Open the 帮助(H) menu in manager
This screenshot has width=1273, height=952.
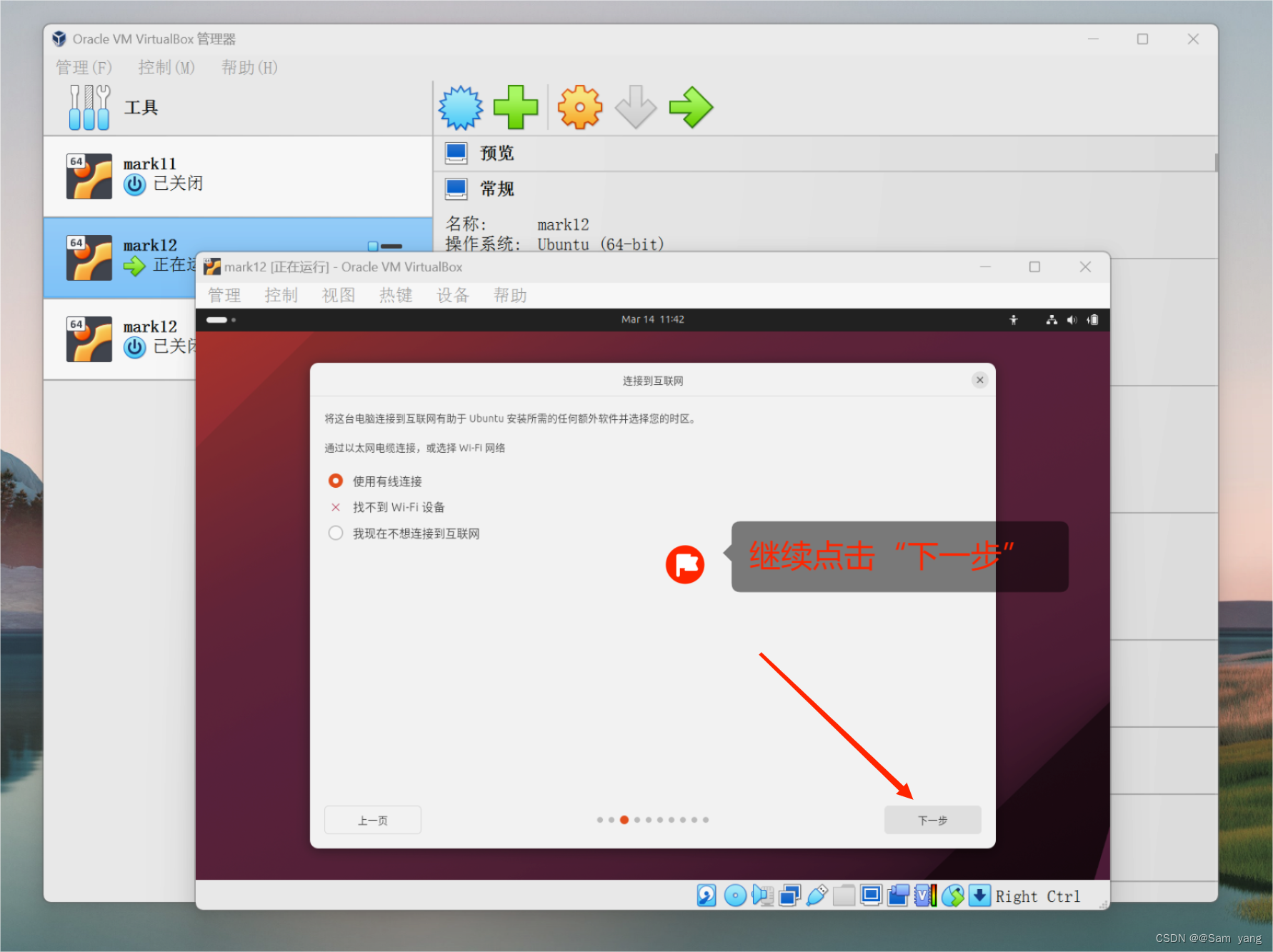coord(249,67)
